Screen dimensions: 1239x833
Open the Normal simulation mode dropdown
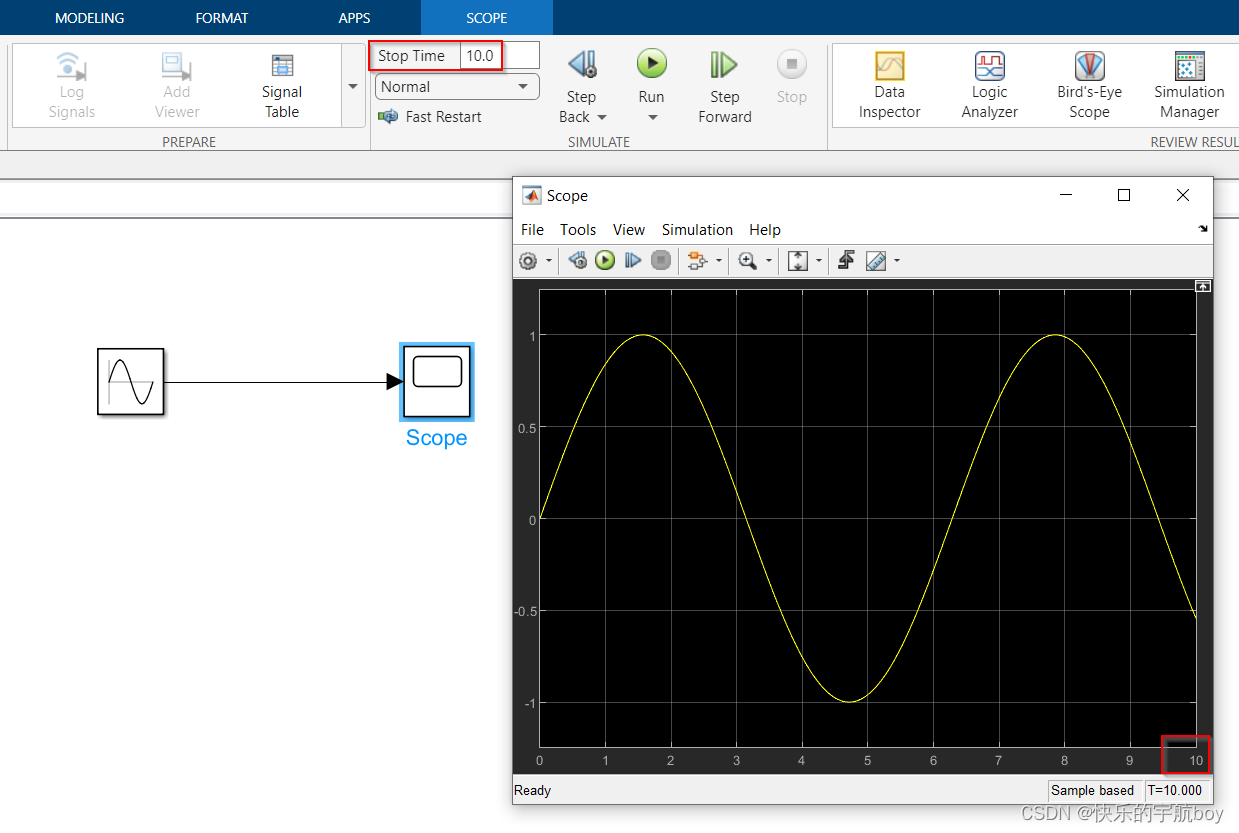[457, 87]
